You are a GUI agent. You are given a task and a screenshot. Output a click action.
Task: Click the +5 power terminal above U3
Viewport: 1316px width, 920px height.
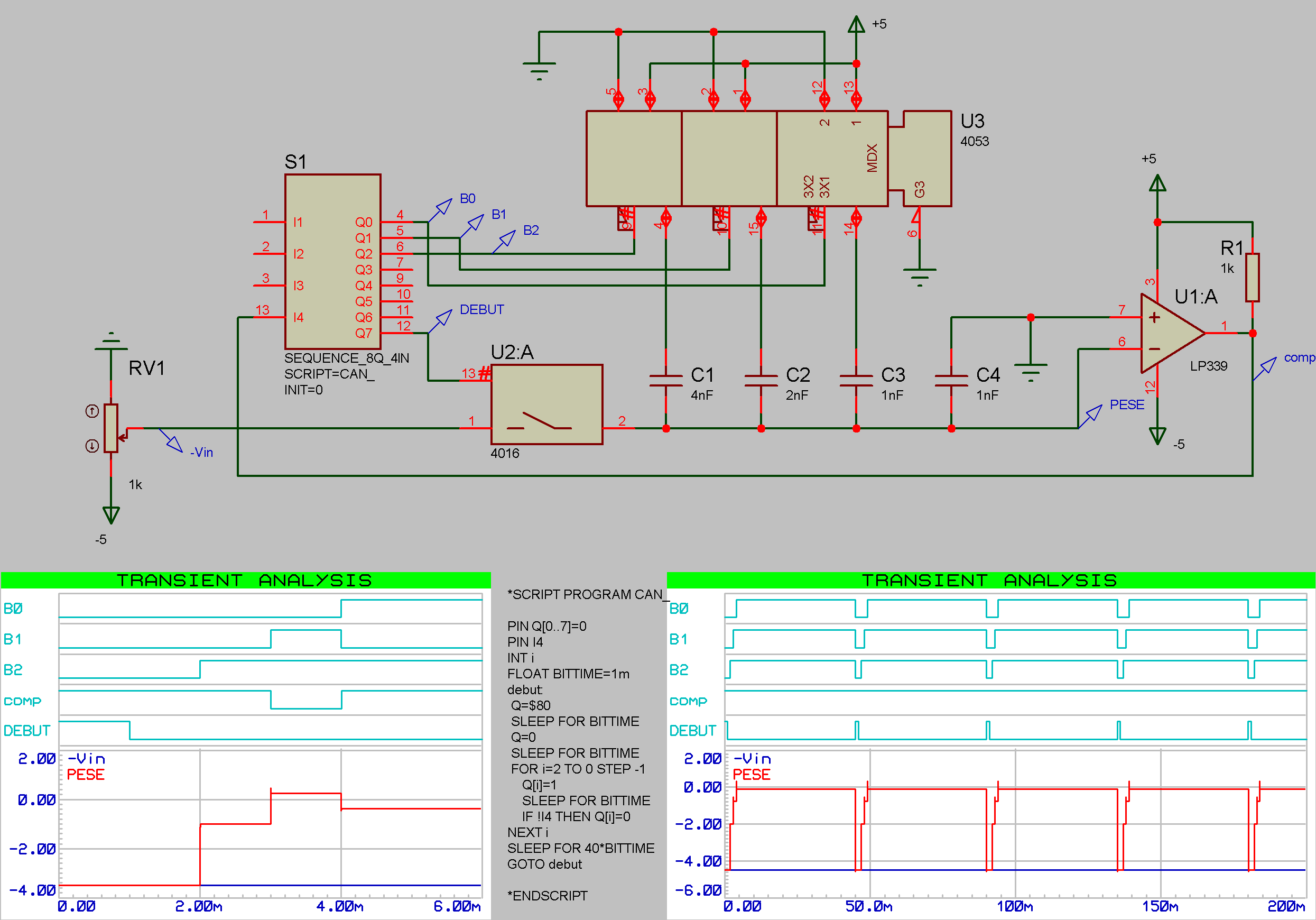pyautogui.click(x=856, y=25)
